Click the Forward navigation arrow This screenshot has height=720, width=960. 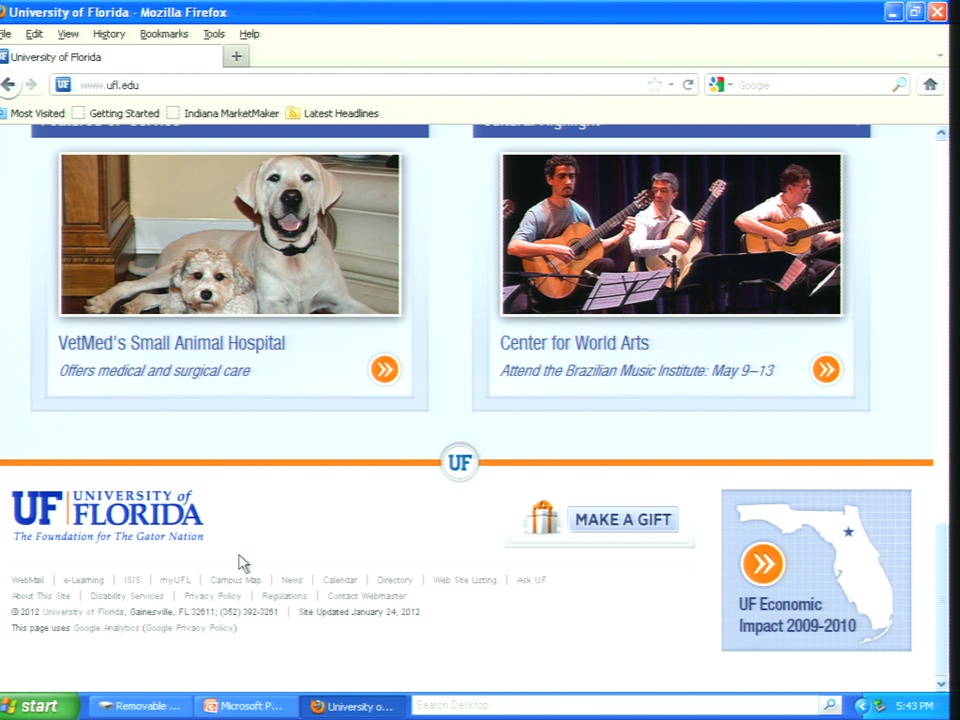coord(31,84)
